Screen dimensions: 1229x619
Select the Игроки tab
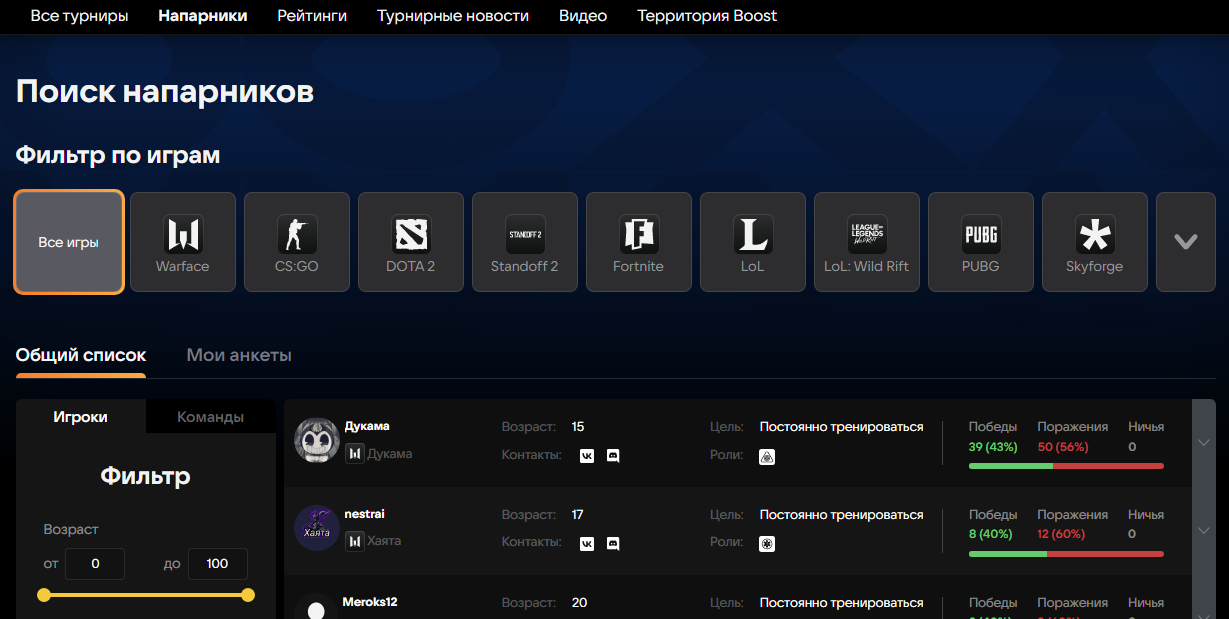point(81,417)
